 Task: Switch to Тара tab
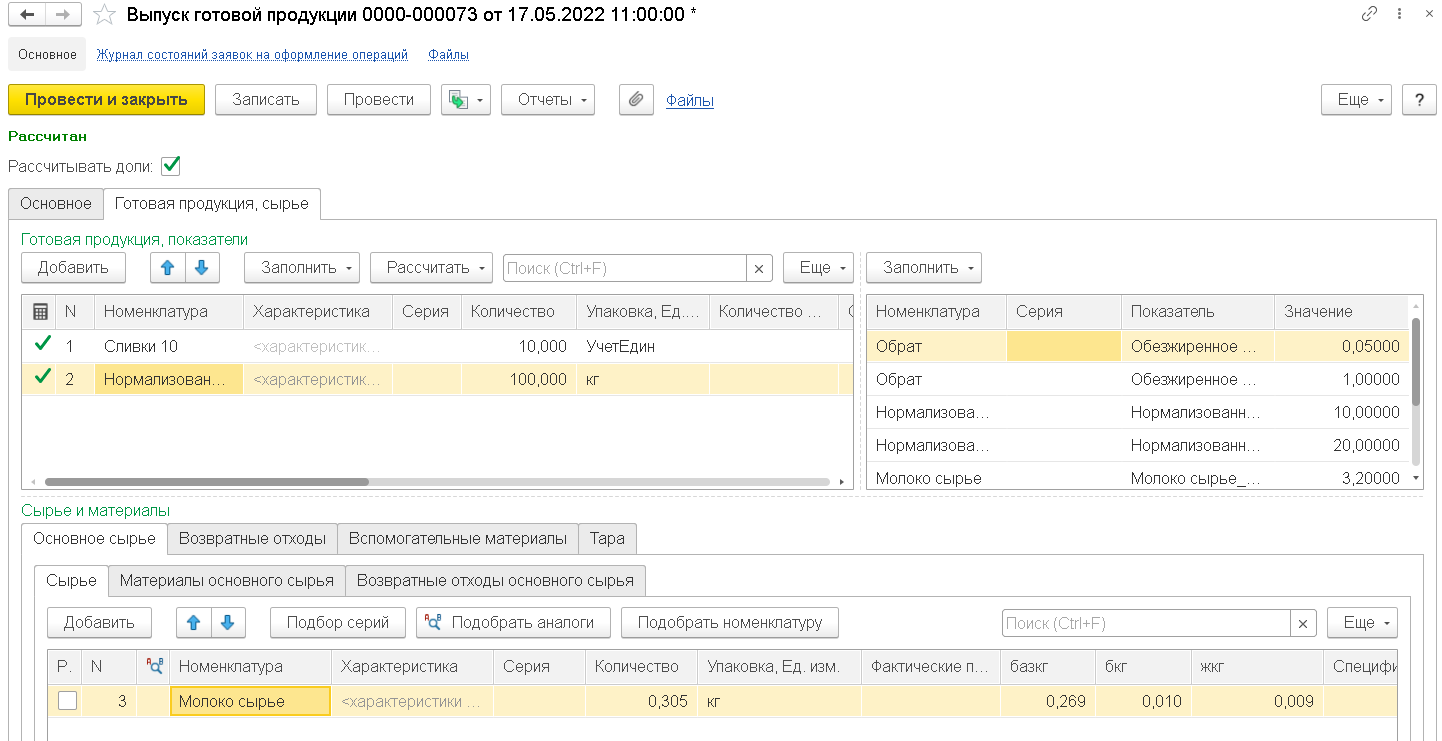pyautogui.click(x=607, y=538)
